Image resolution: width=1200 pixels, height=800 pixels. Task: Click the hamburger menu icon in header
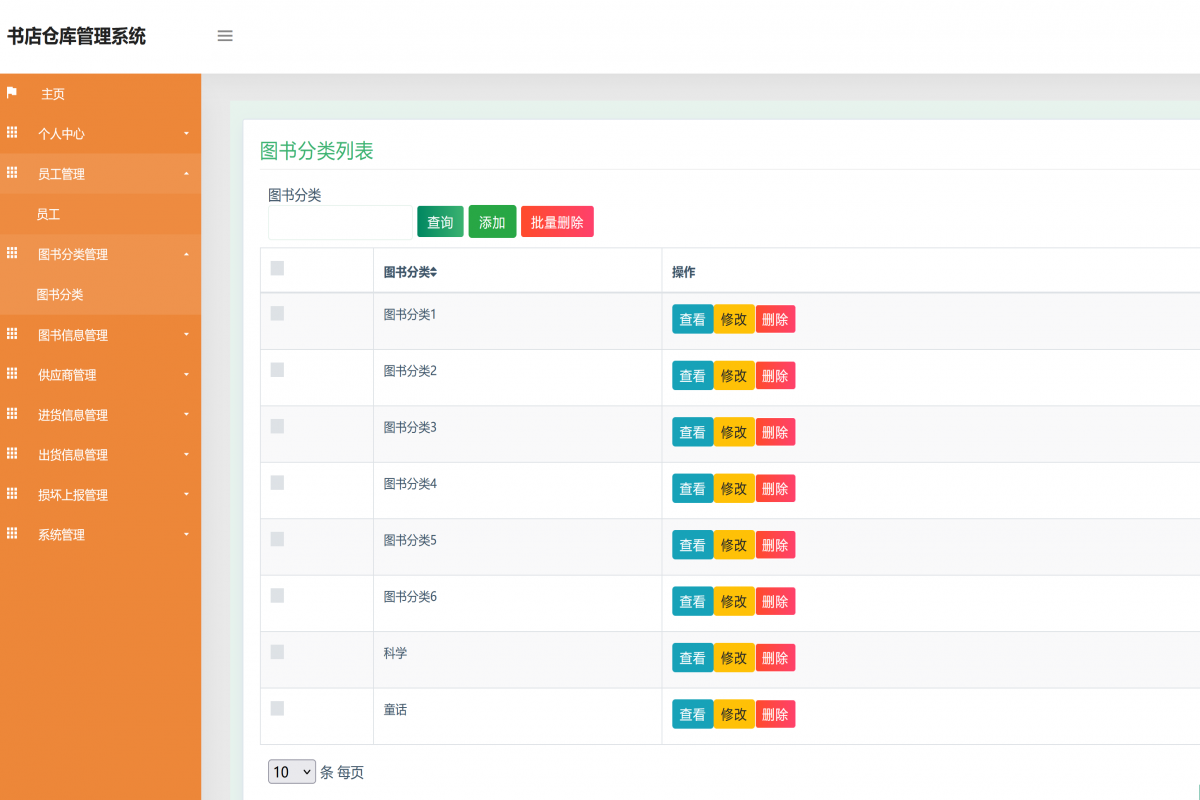pos(225,36)
